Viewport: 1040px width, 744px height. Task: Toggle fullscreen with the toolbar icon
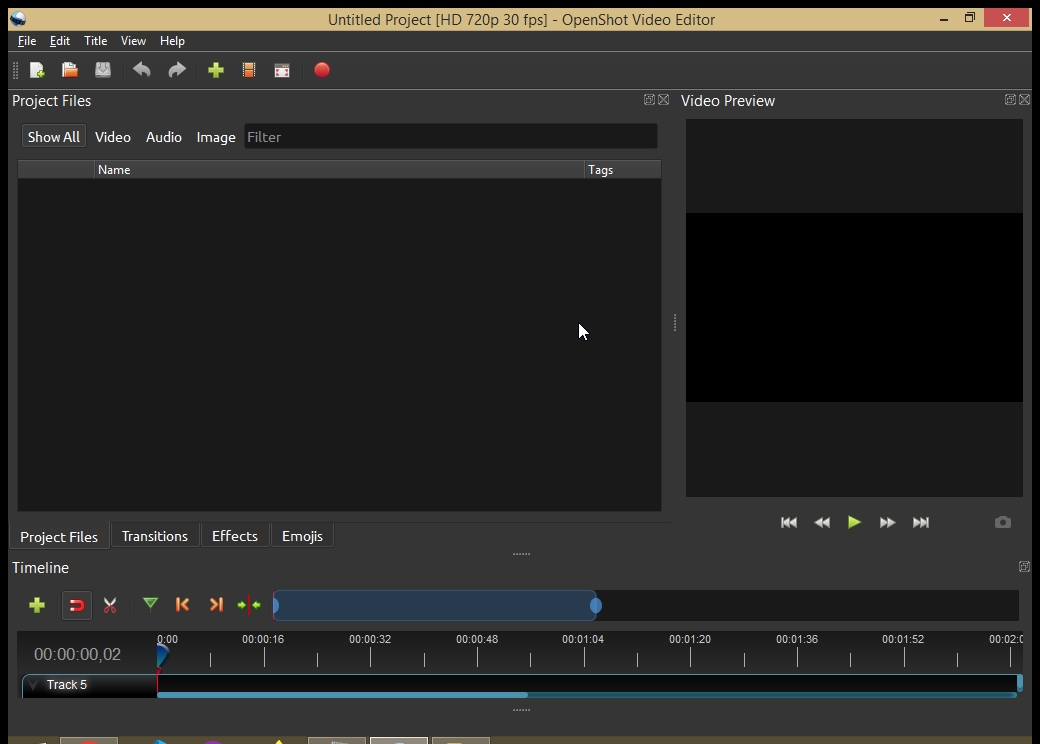282,70
